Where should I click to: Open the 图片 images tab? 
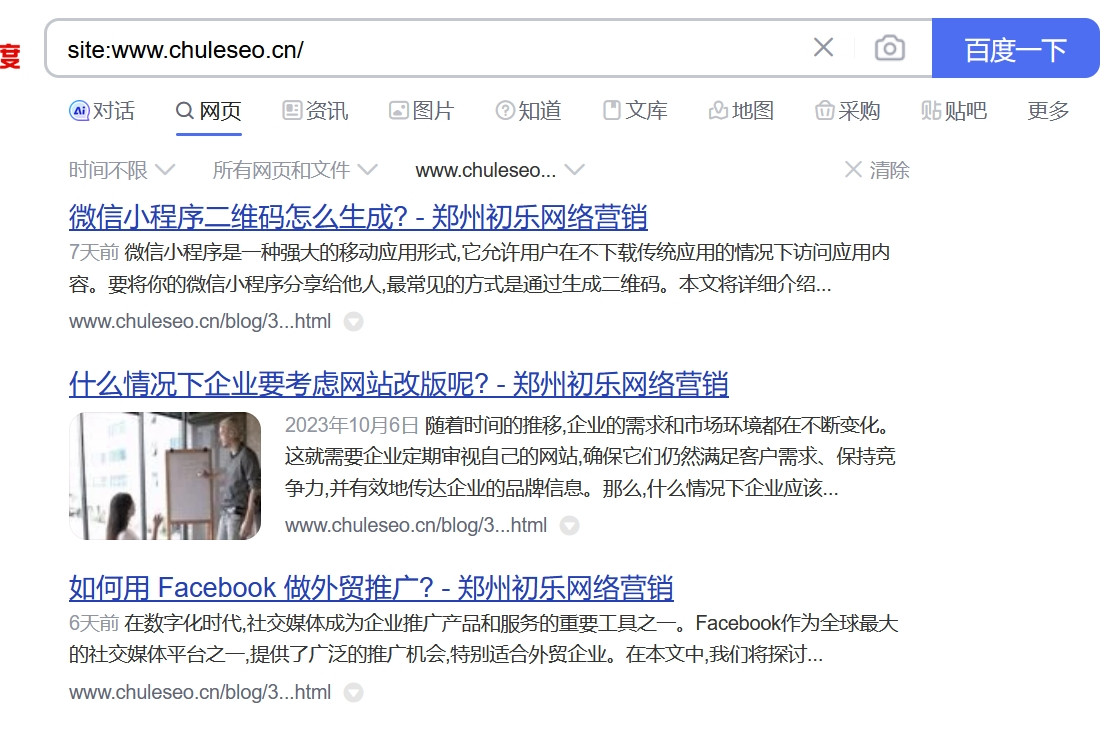pos(421,111)
